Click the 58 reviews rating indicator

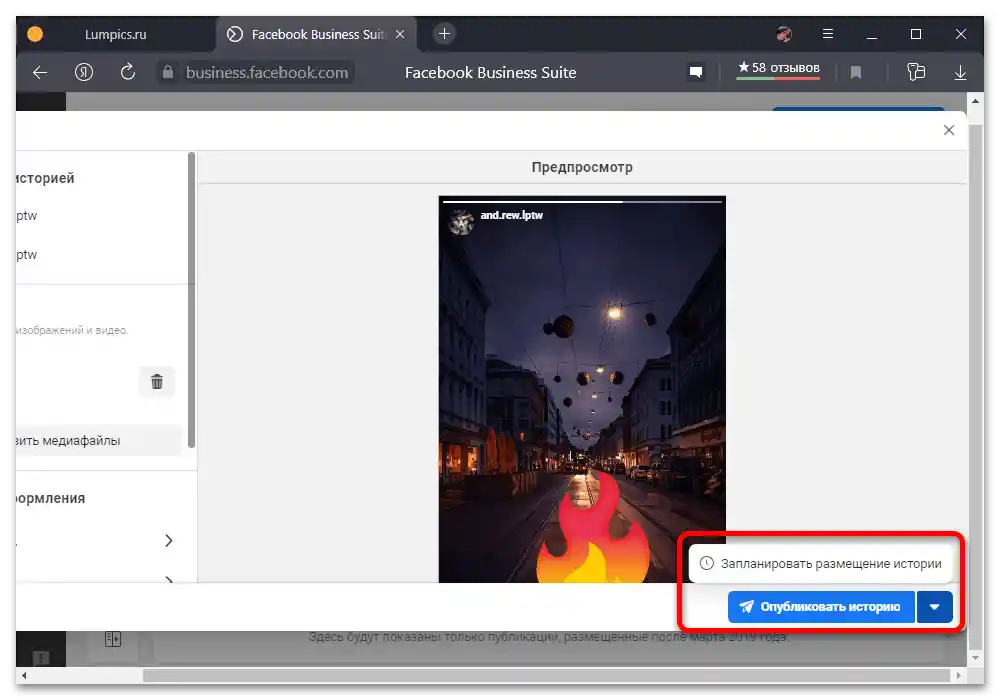tap(778, 69)
